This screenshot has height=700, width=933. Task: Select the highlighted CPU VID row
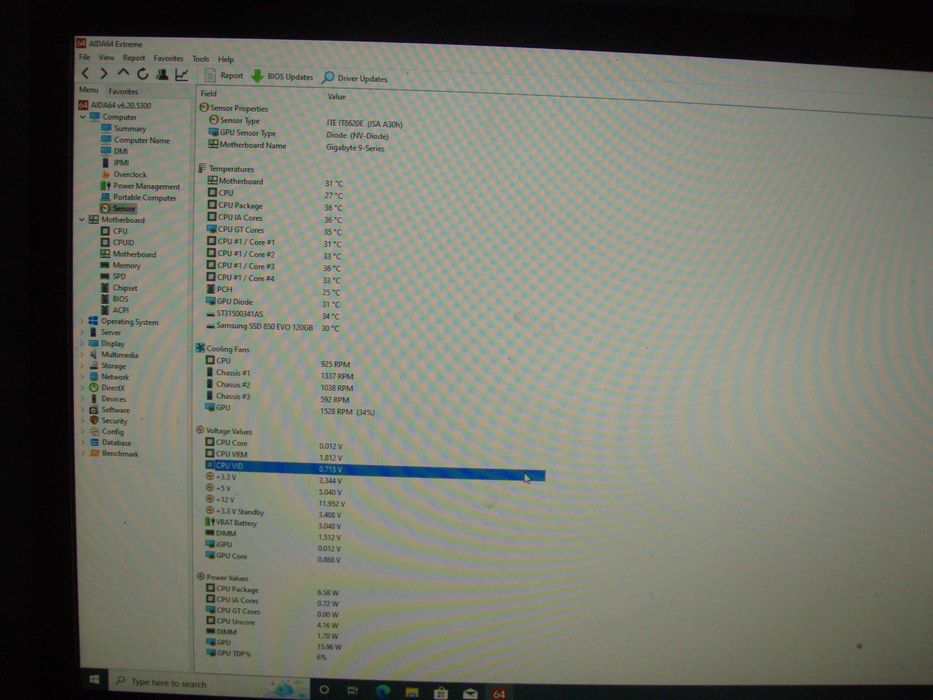(x=374, y=470)
